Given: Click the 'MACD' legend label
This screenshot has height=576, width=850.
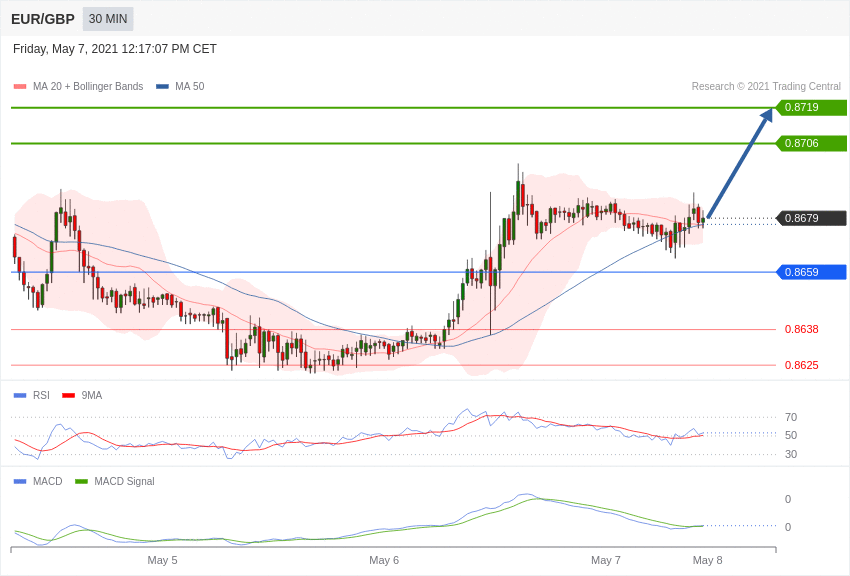Looking at the screenshot, I should coord(48,481).
